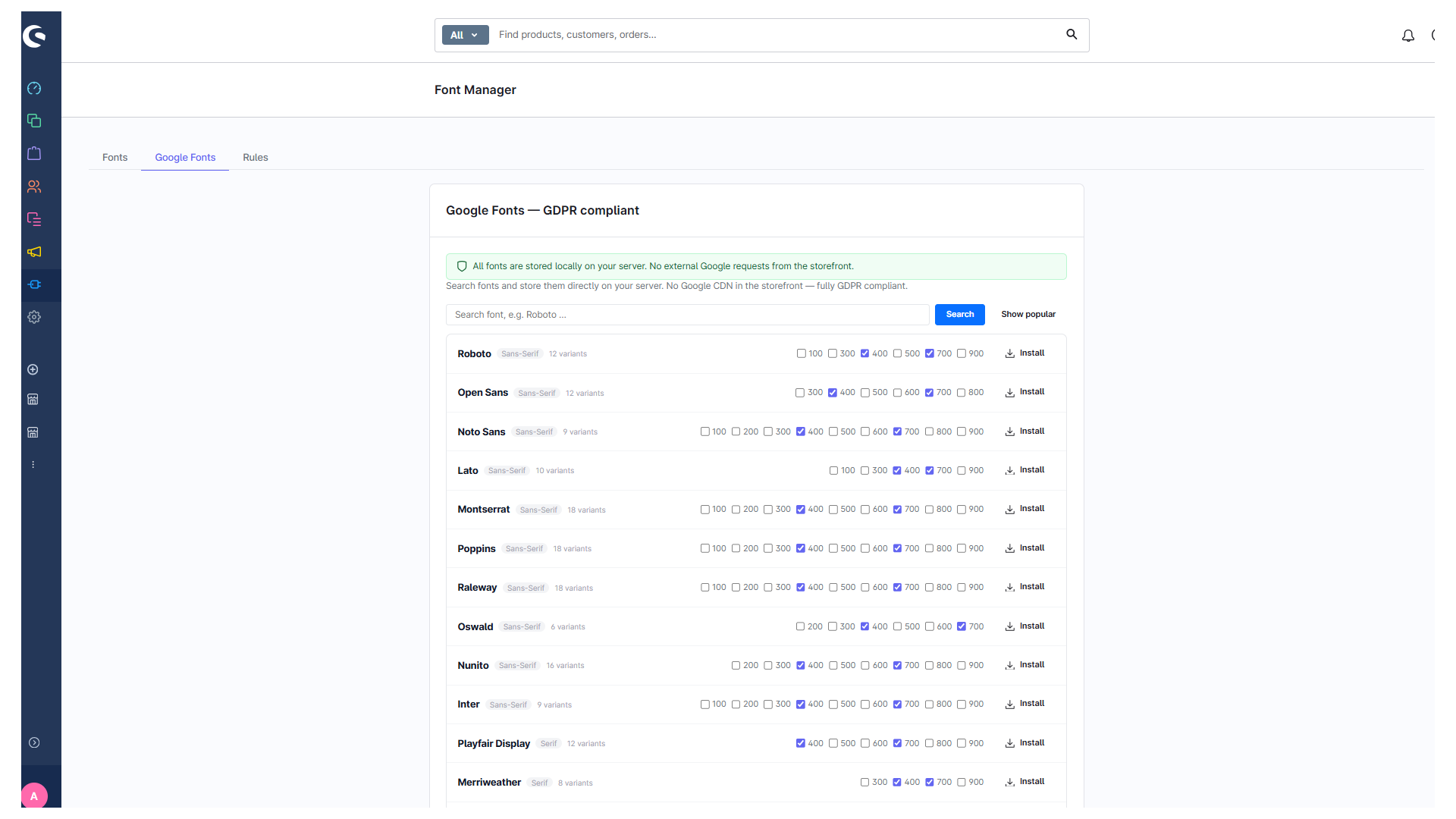Click the Font Manager page title

[x=475, y=90]
